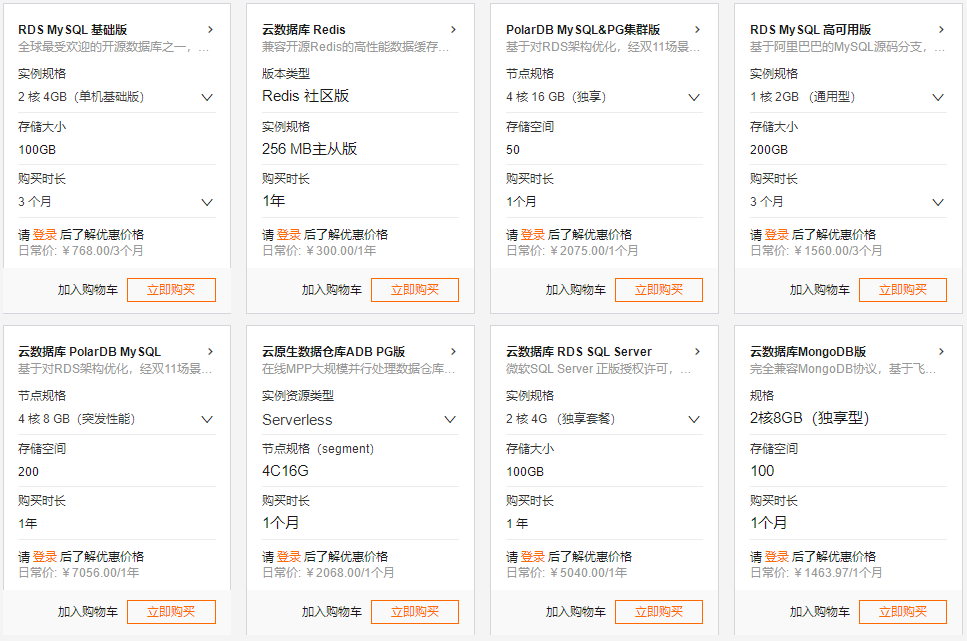Click arrow icon beside 云数据库 RDS SQL Server
967x641 pixels.
[x=698, y=352]
